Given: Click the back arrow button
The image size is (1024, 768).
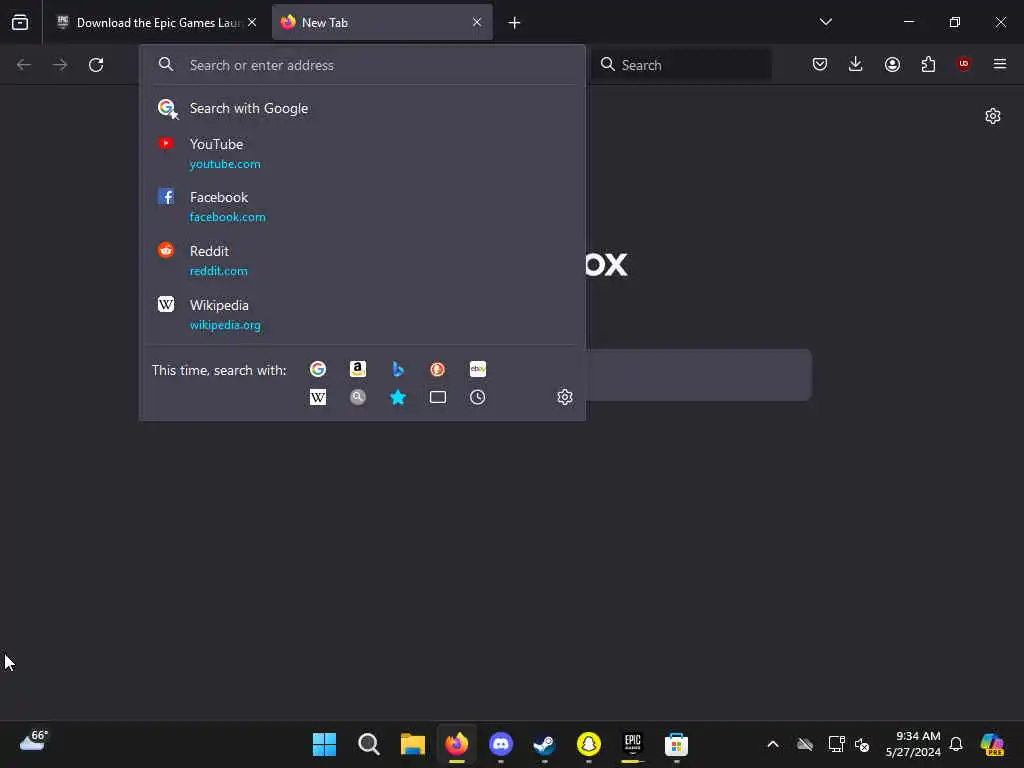Looking at the screenshot, I should 24,65.
